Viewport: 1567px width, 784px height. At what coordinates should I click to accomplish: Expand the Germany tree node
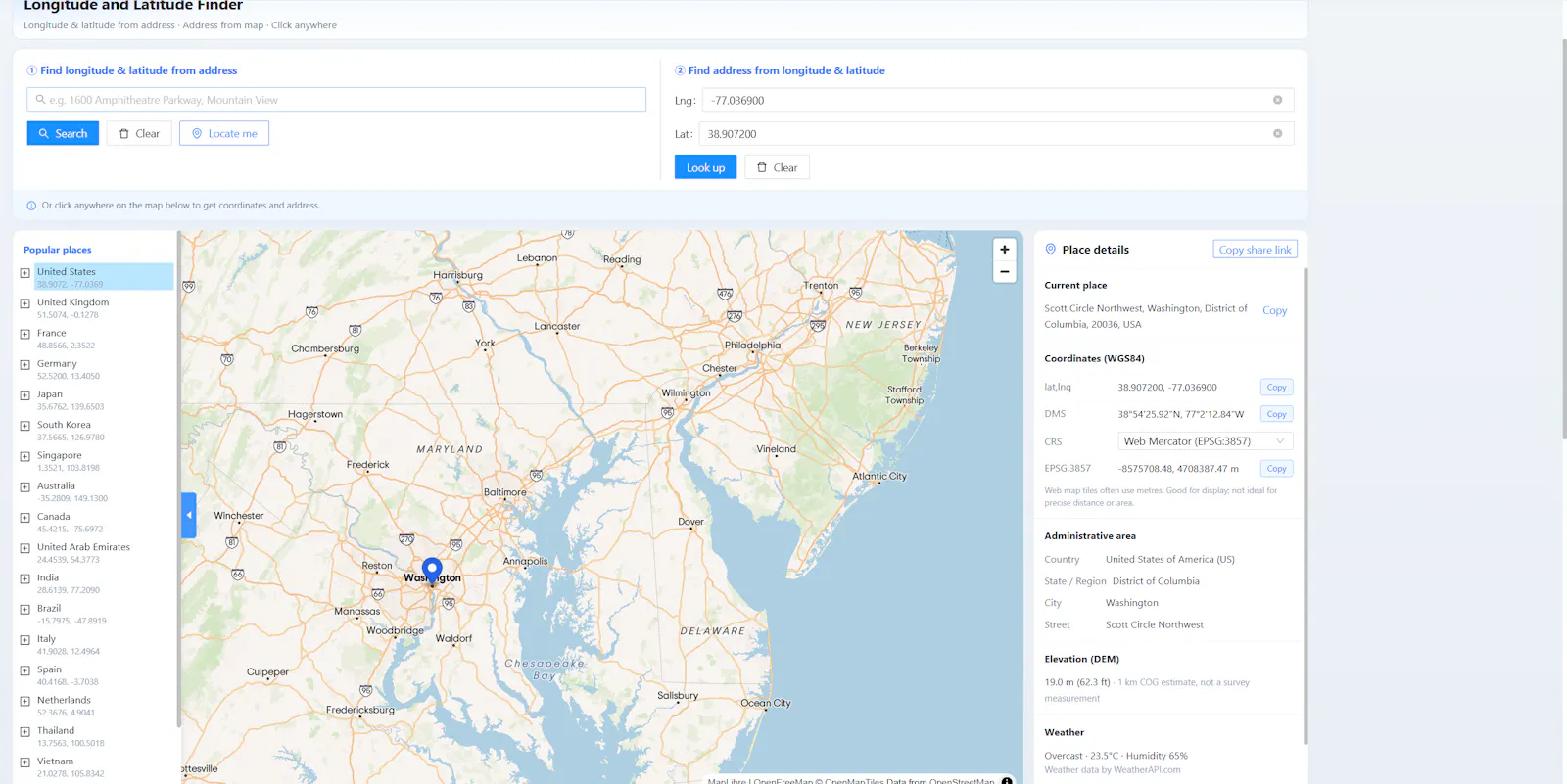tap(25, 364)
